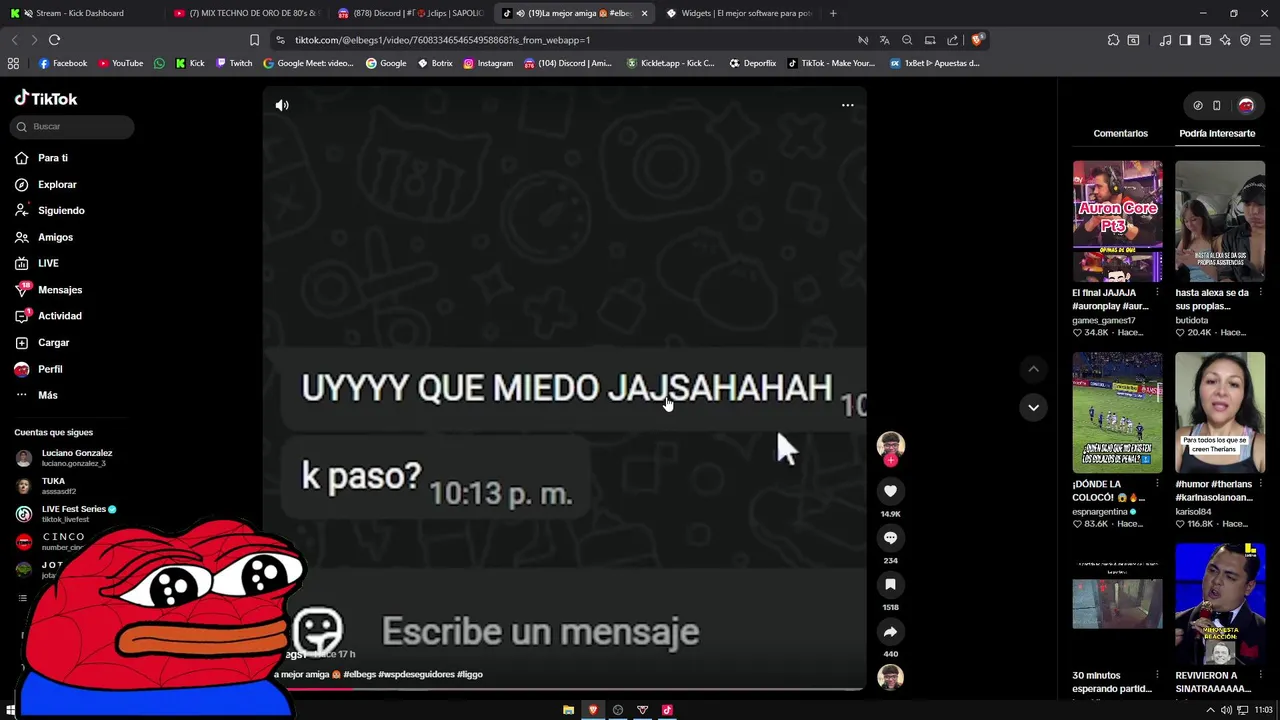Go to the next video with the down chevron
Image resolution: width=1280 pixels, height=720 pixels.
pos(1033,407)
